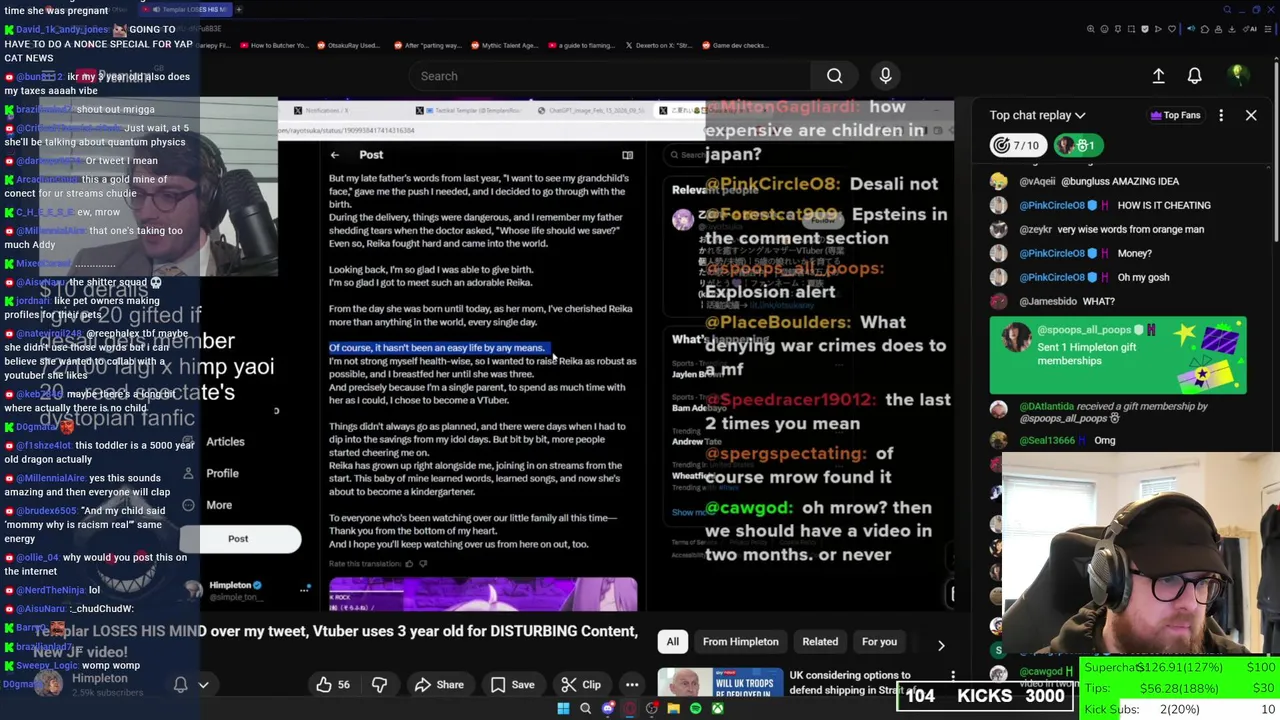Open the YouTube notifications bell

click(1194, 76)
